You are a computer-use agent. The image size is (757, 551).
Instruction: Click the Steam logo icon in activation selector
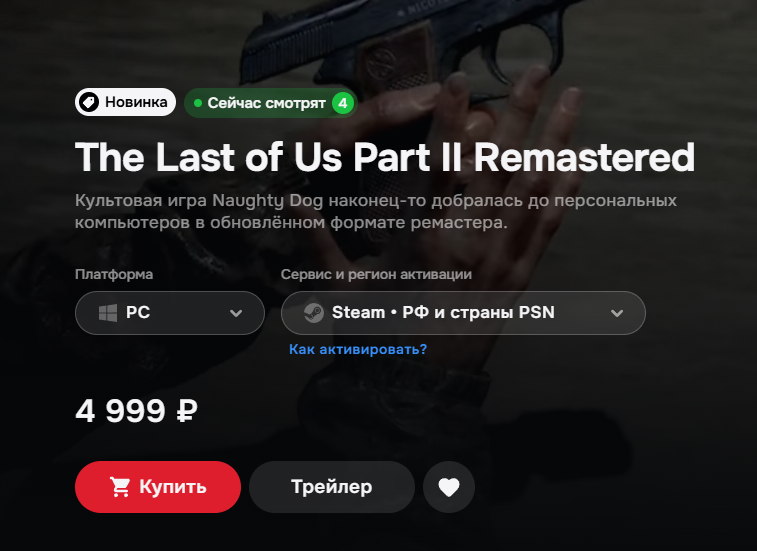pyautogui.click(x=314, y=313)
